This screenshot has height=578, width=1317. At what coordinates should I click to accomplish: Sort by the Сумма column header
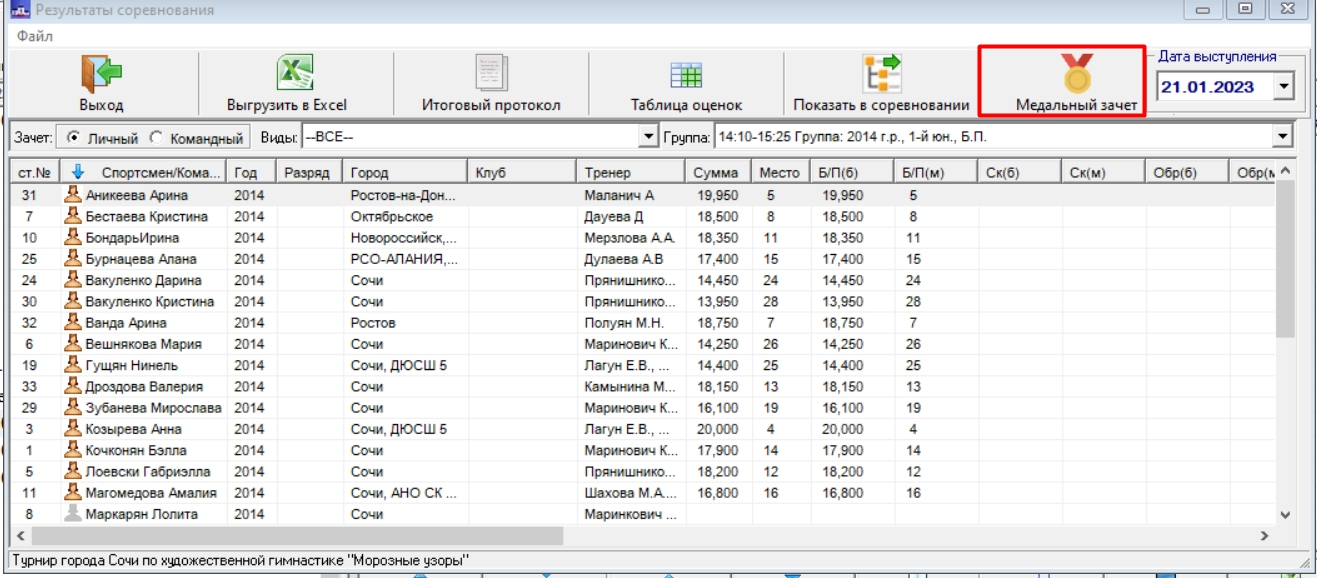tap(715, 173)
